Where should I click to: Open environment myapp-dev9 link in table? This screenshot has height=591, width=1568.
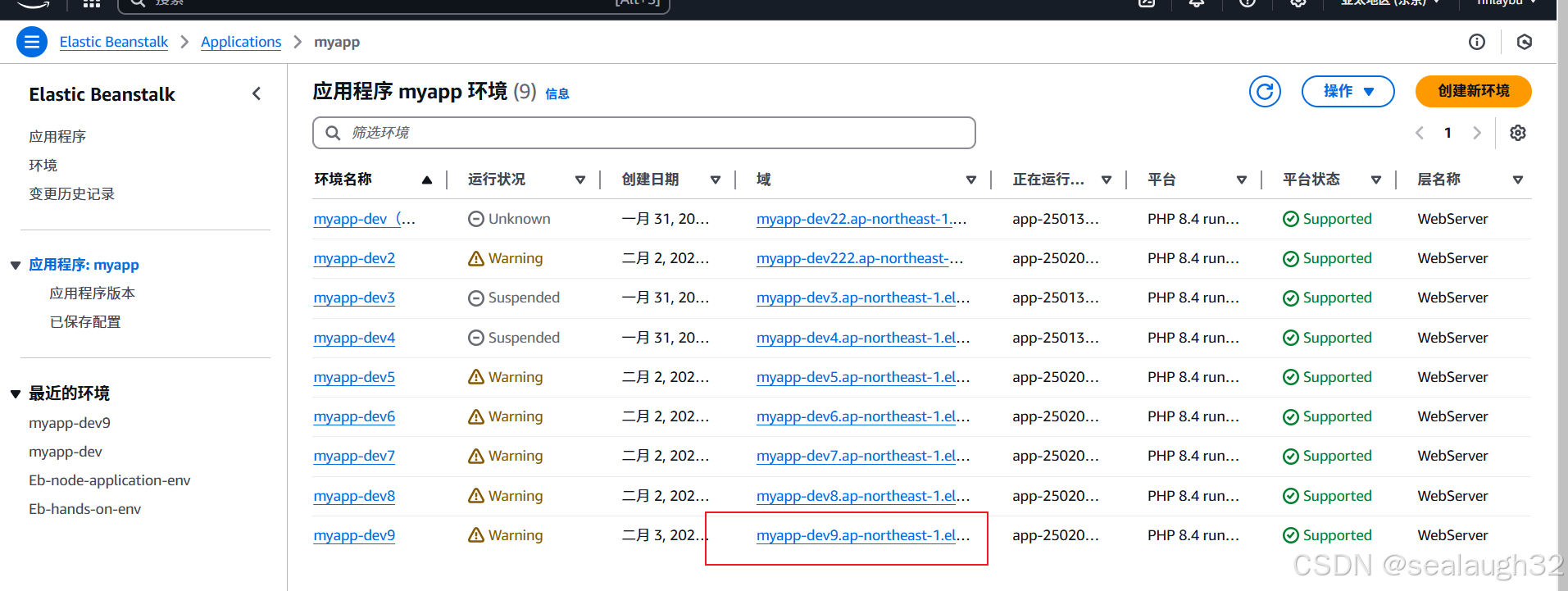pos(354,535)
